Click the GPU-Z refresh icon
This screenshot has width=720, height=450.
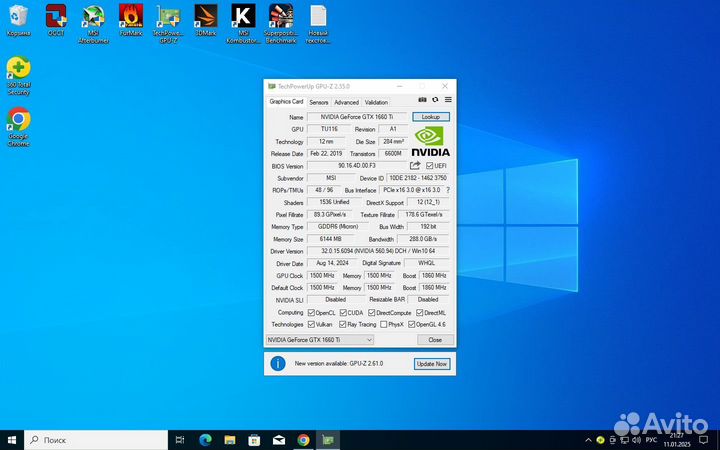coord(435,100)
